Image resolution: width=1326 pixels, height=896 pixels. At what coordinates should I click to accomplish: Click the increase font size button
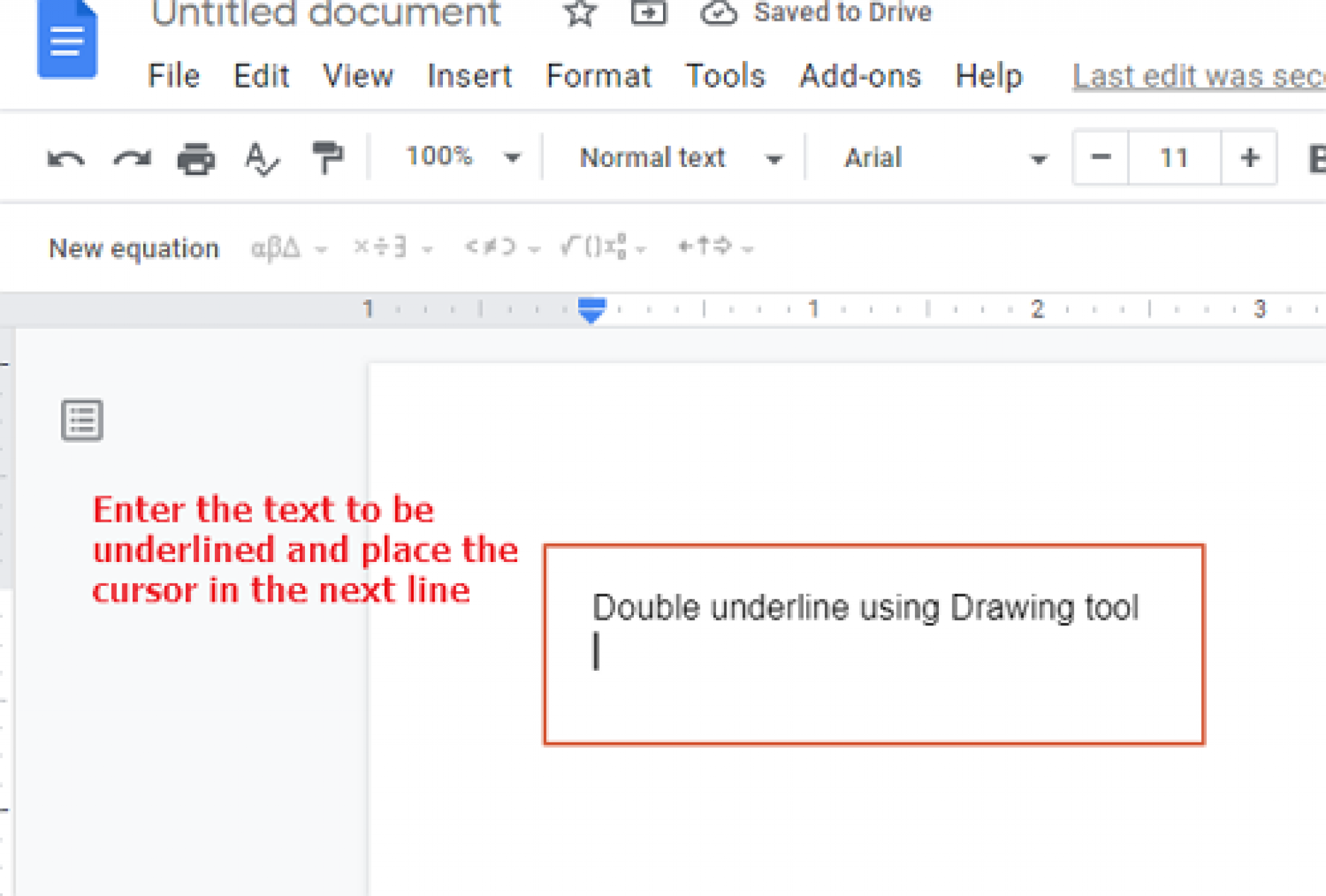(x=1250, y=158)
